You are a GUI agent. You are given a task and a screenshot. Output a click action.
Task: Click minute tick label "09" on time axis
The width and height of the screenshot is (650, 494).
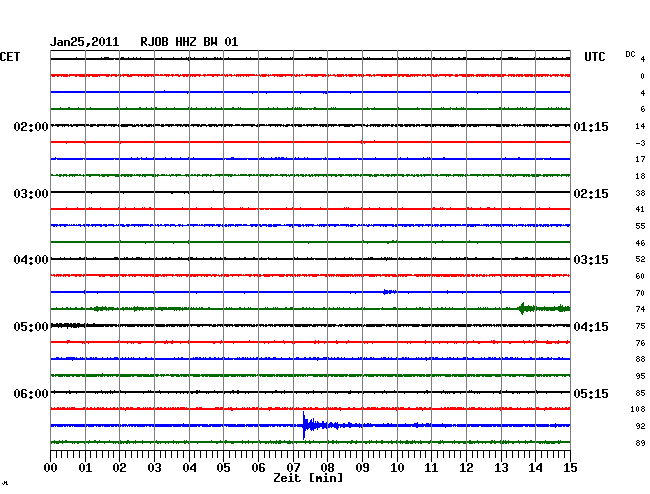362,468
